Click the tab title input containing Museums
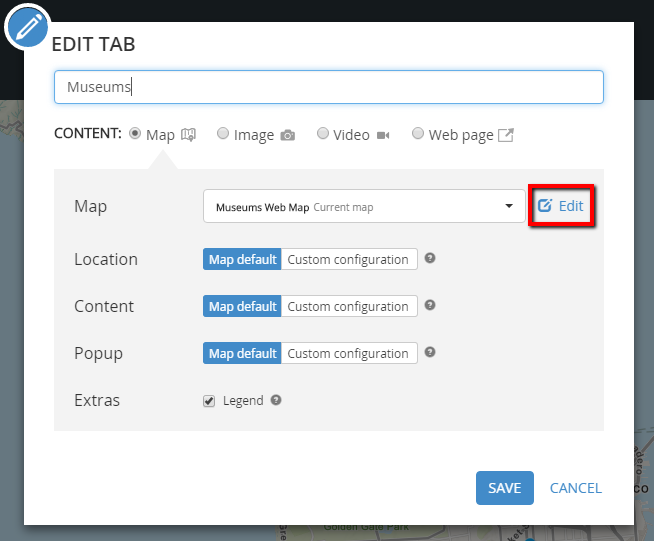Viewport: 654px width, 541px height. tap(329, 87)
